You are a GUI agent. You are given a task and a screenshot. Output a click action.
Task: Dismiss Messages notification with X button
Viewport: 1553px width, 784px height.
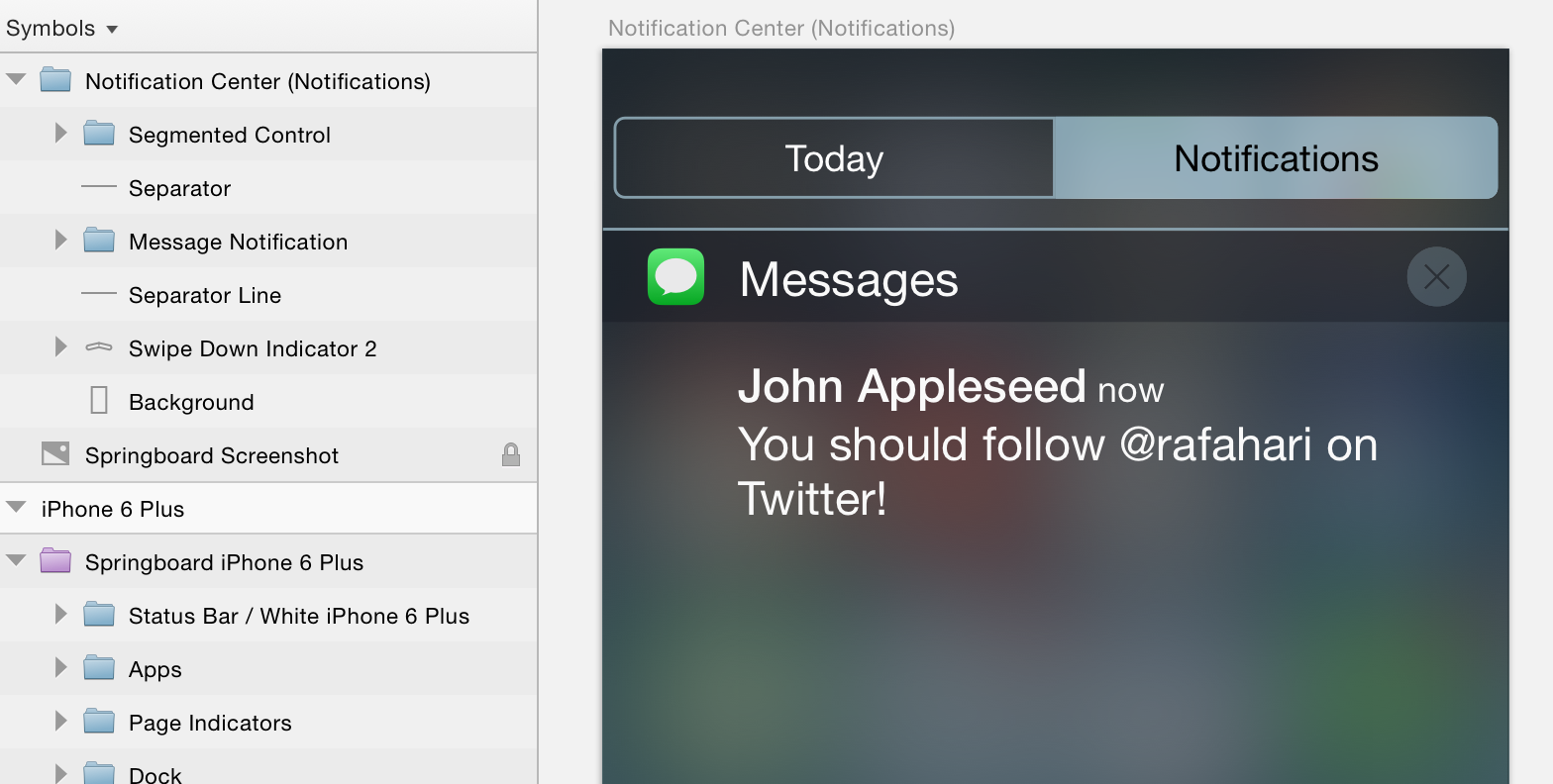tap(1436, 276)
